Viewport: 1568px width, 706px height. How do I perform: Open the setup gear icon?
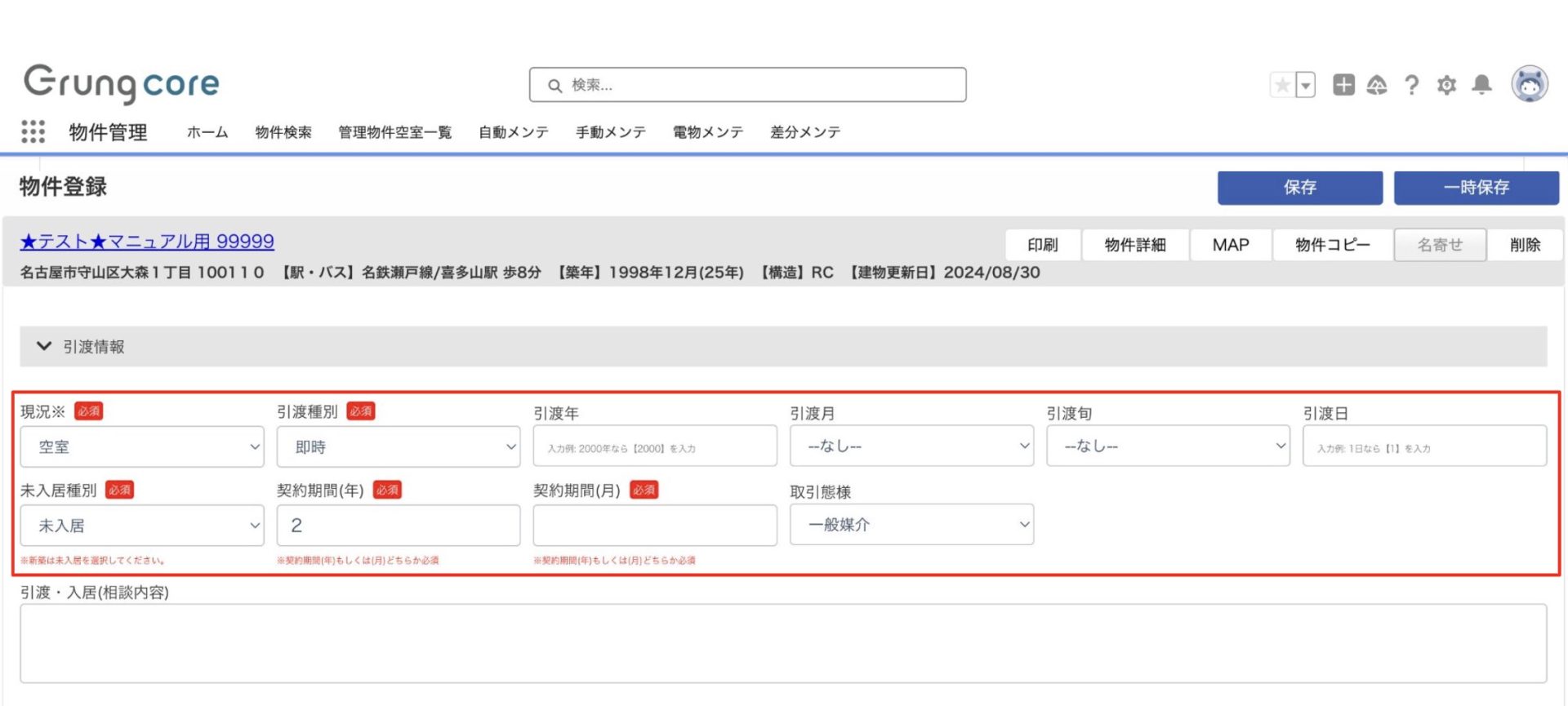[x=1446, y=85]
